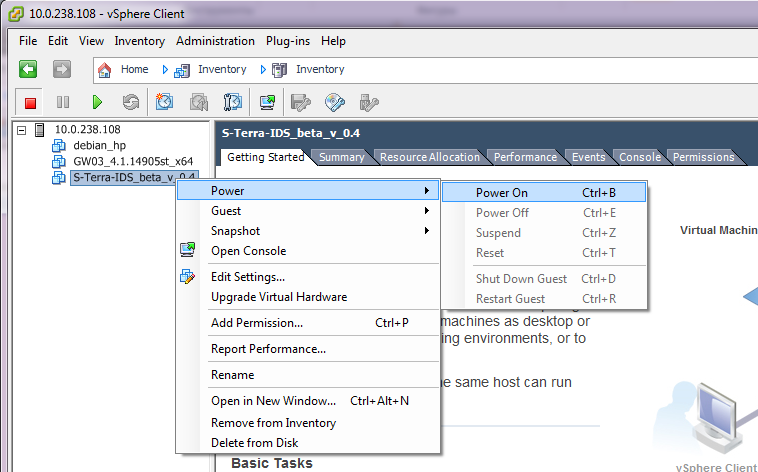
Task: Open the Performance tab
Action: coord(525,157)
